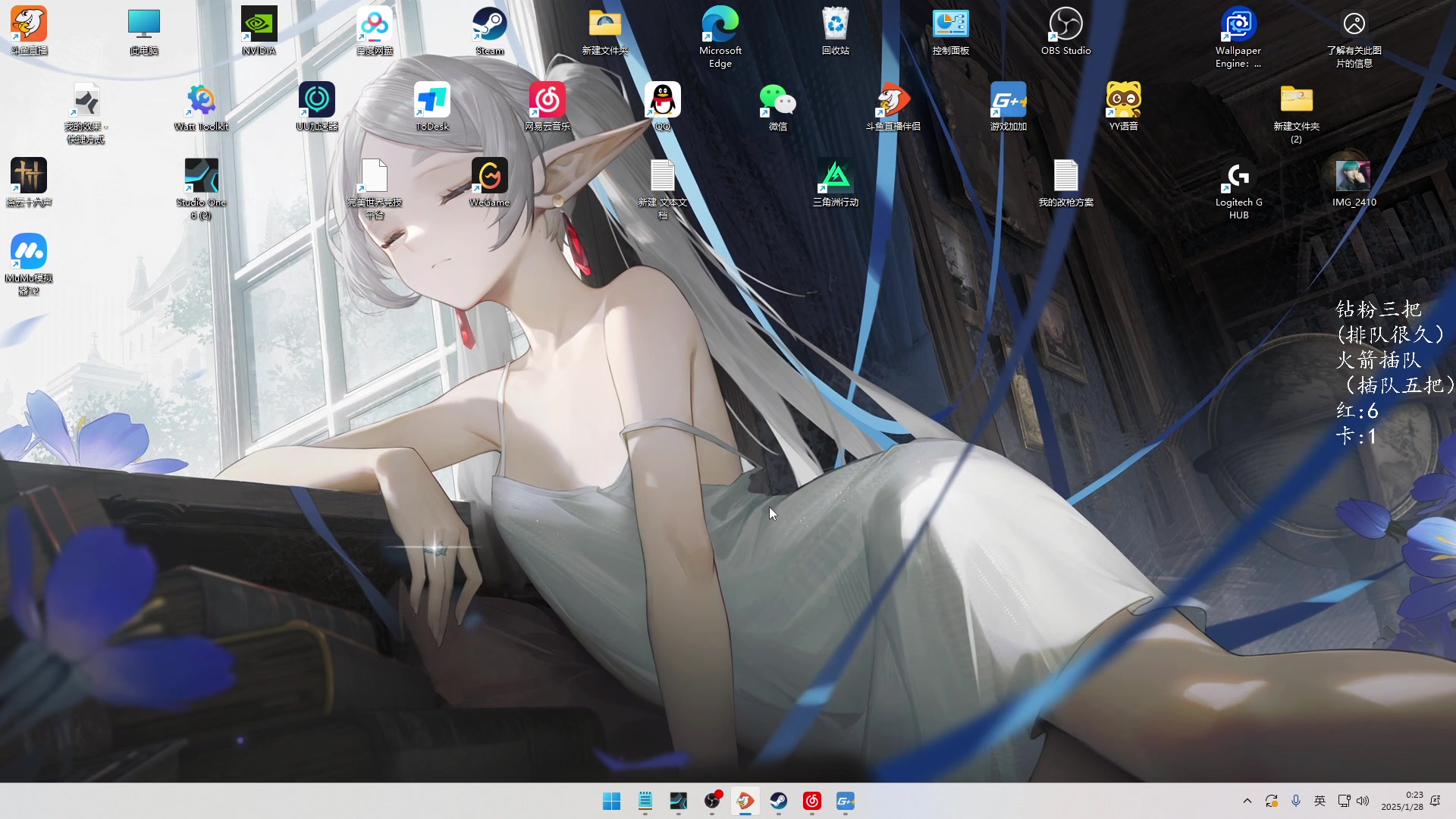Switch to 游戏加加 in the taskbar

coord(846,801)
